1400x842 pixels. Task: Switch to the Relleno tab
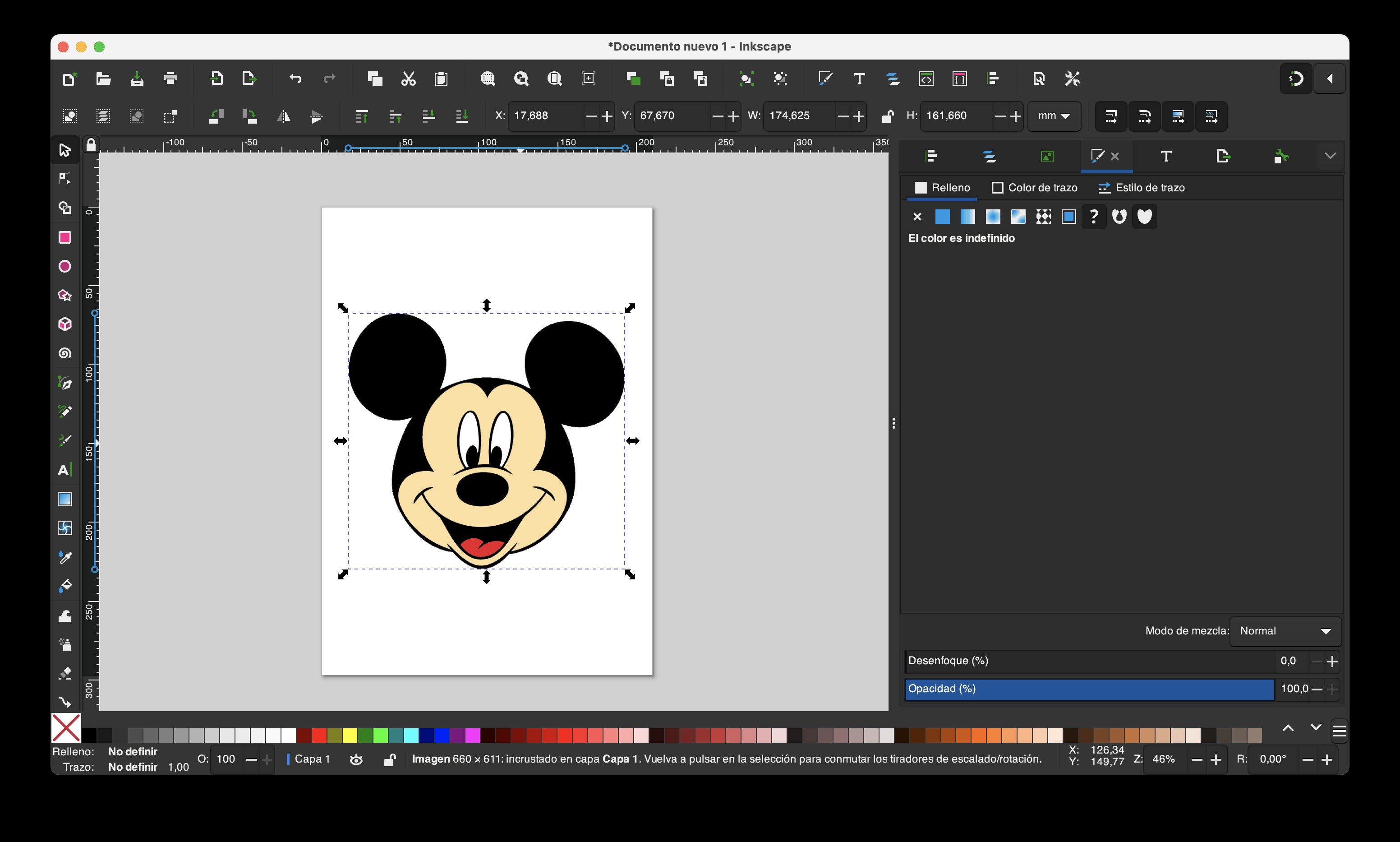[942, 188]
